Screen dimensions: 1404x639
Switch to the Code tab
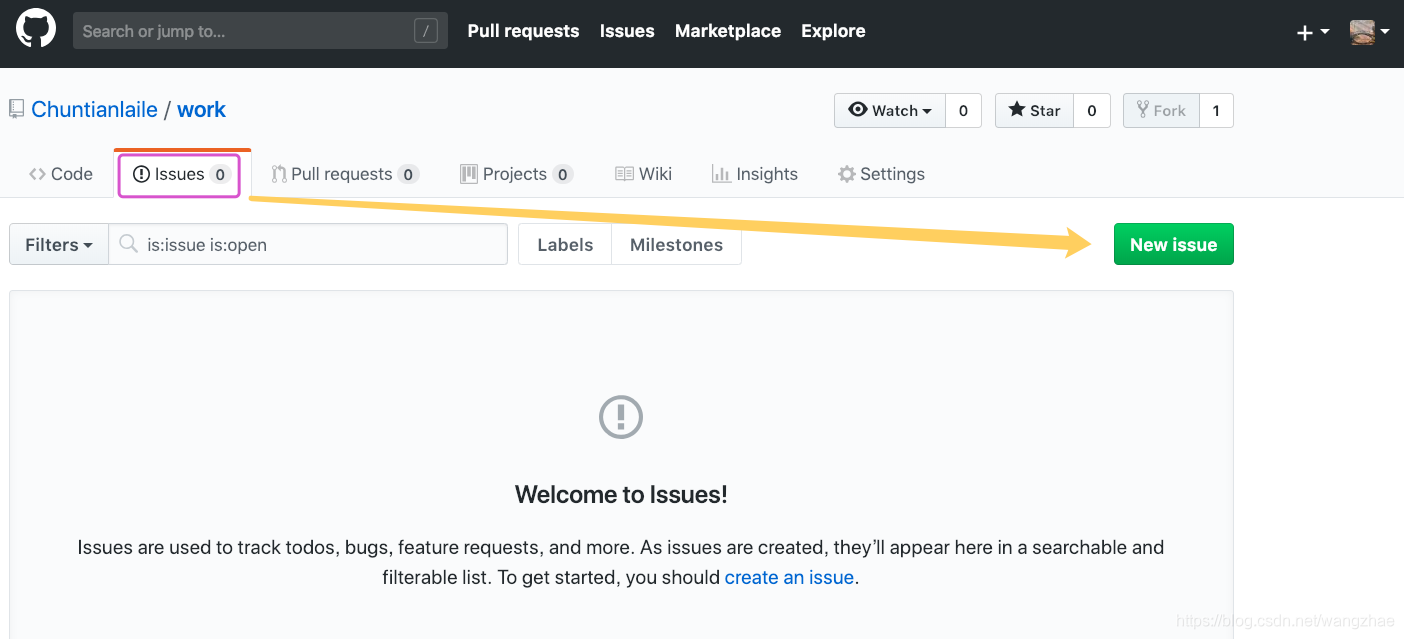click(61, 174)
